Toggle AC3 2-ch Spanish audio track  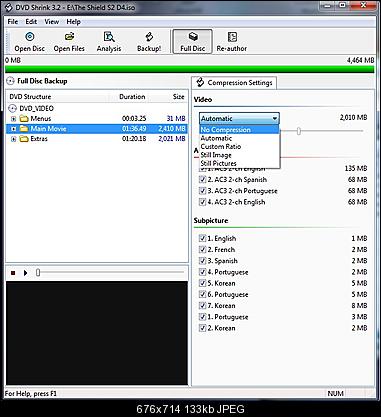202,179
